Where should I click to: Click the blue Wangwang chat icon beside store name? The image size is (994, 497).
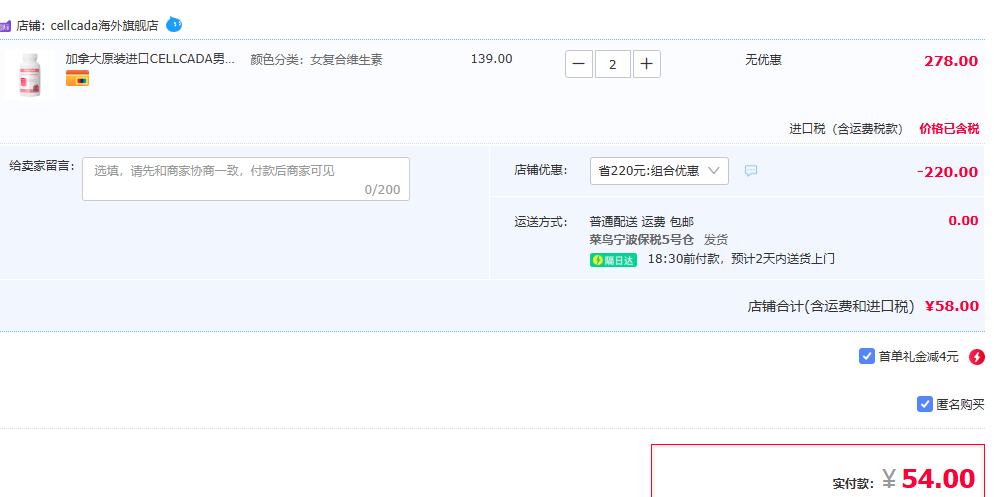[x=174, y=25]
